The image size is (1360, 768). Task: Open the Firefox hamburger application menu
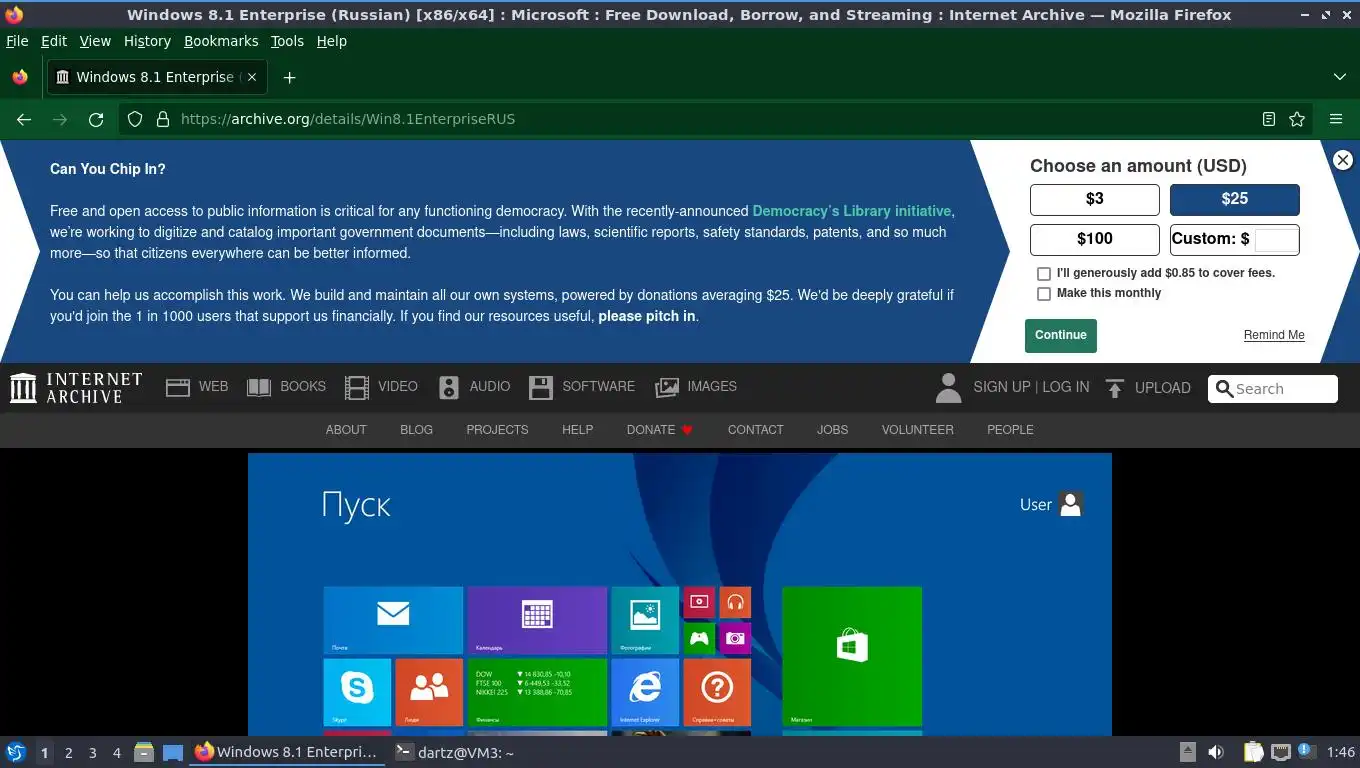tap(1336, 119)
